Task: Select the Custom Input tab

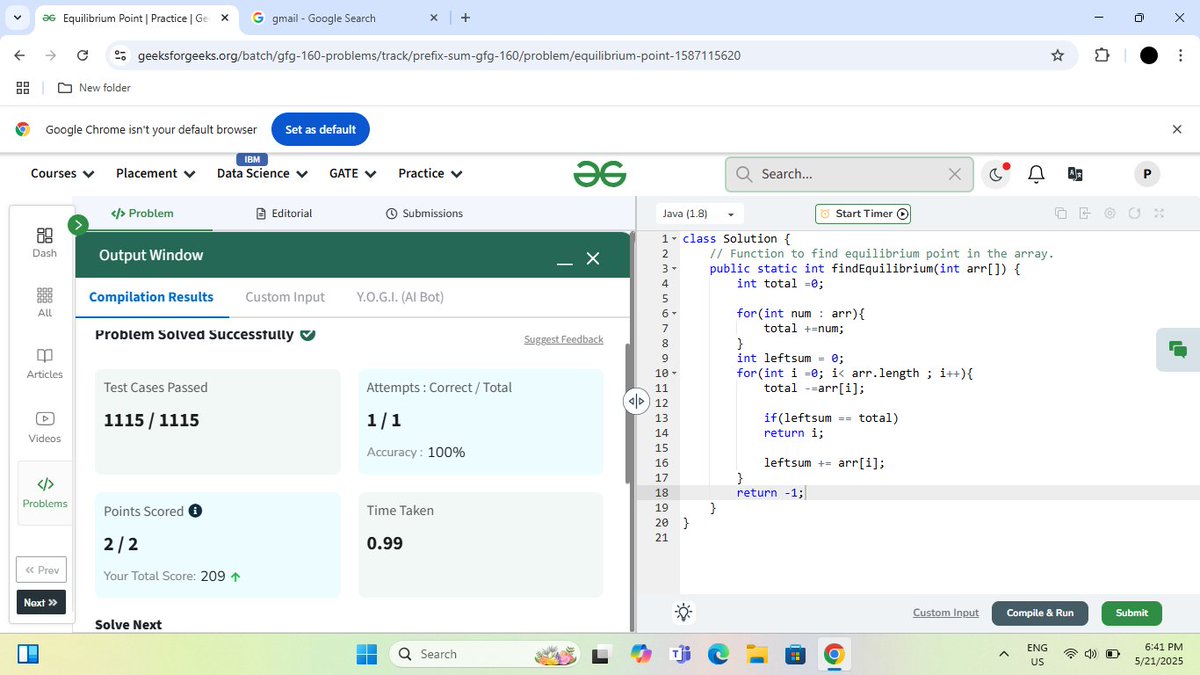Action: point(285,297)
